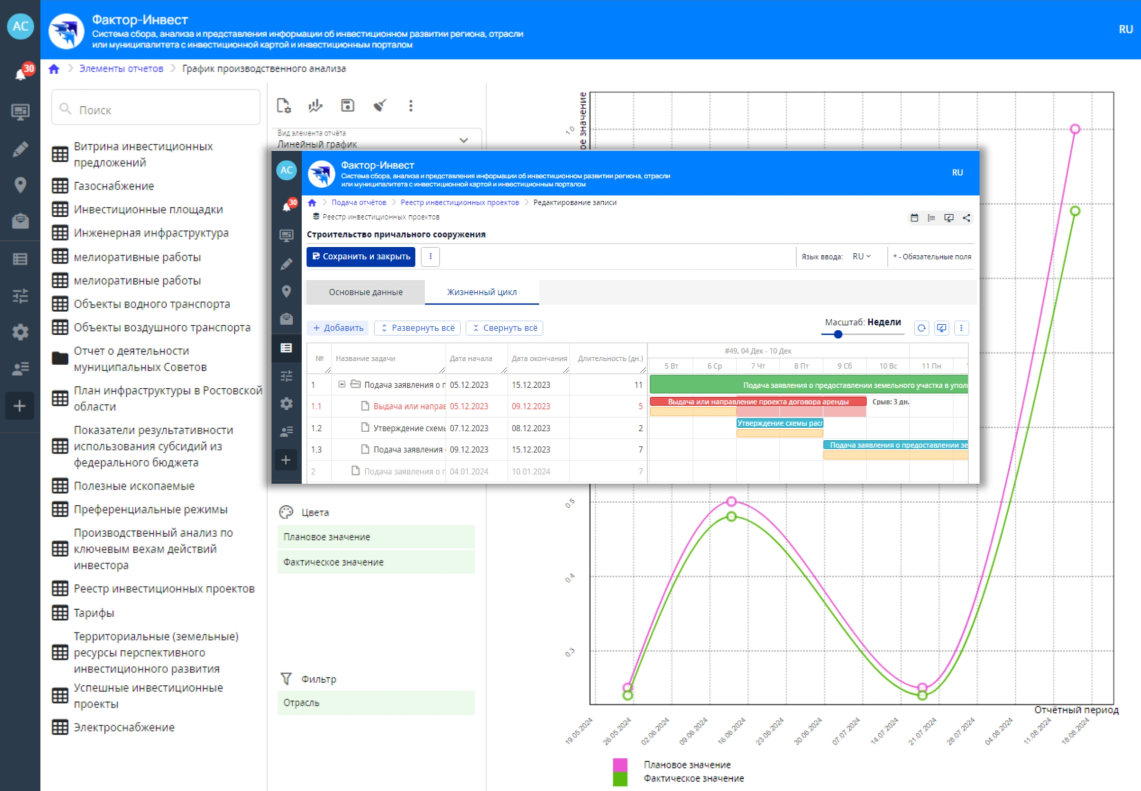Open Объекты воздушного транспорта item
1141x791 pixels.
pyautogui.click(x=162, y=327)
